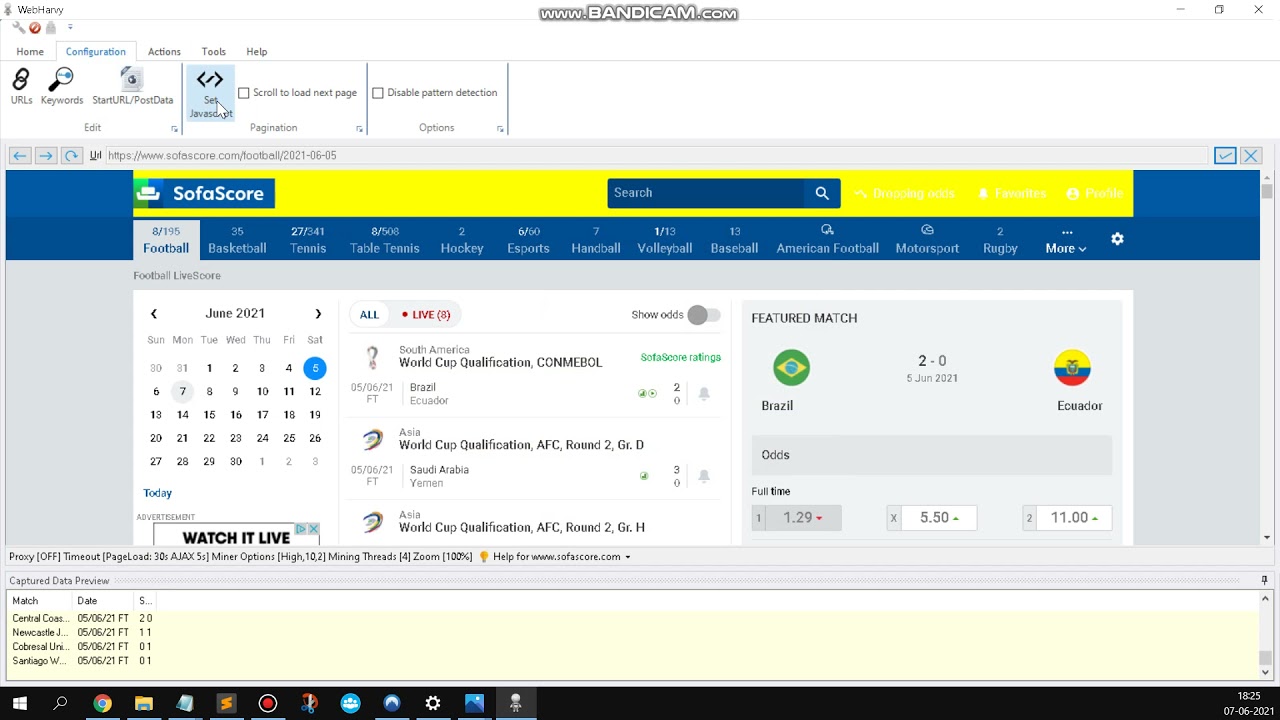
Task: Click the Match column header in data preview
Action: click(x=41, y=601)
